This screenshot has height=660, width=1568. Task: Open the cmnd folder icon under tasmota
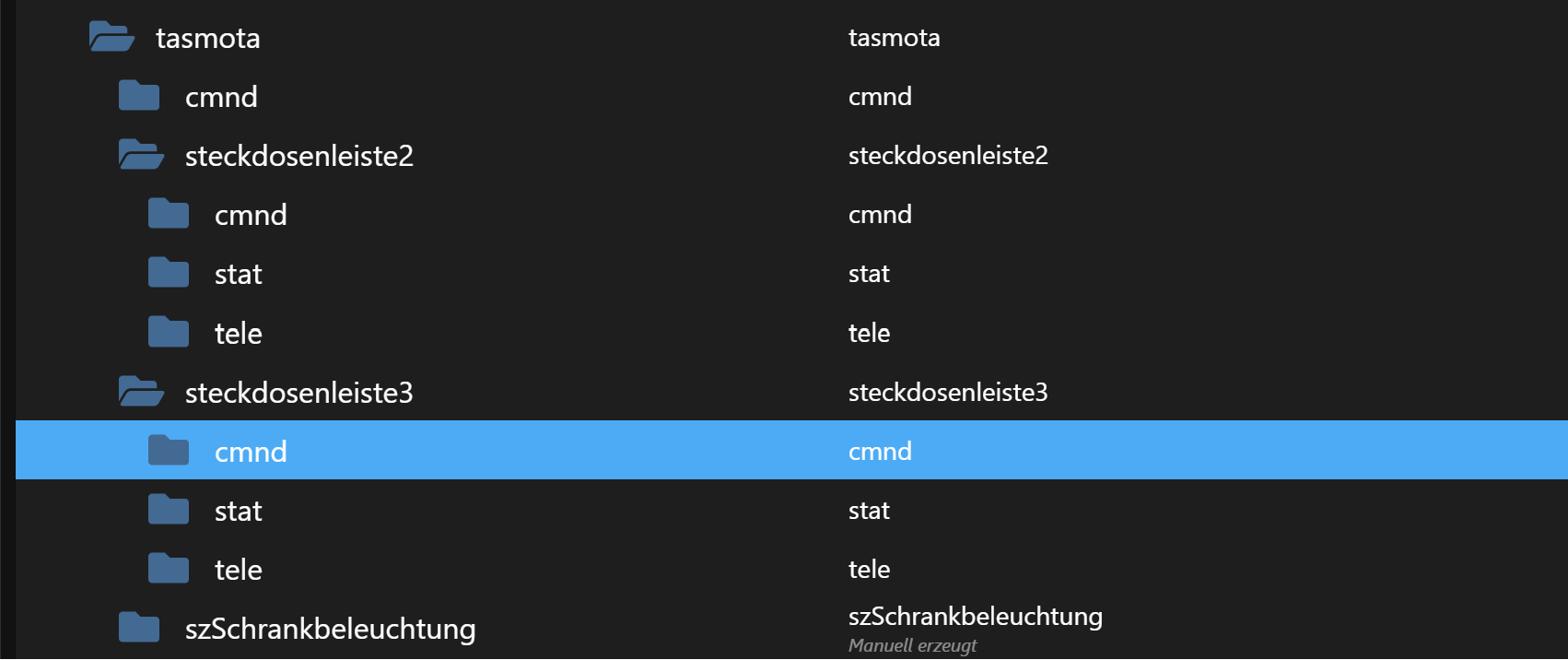click(139, 96)
